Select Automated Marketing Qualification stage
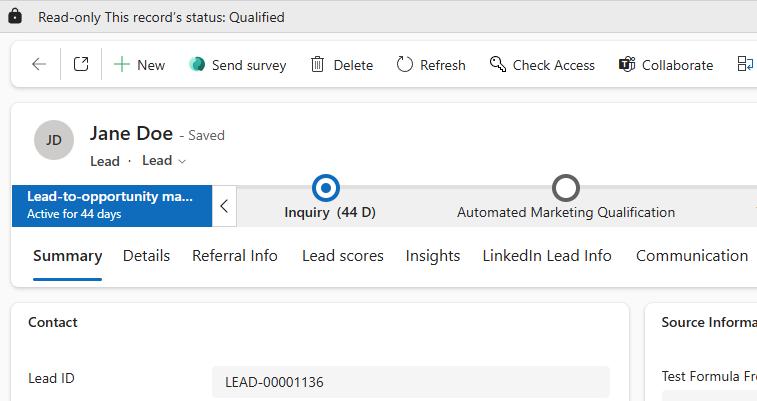This screenshot has width=757, height=401. (x=566, y=187)
